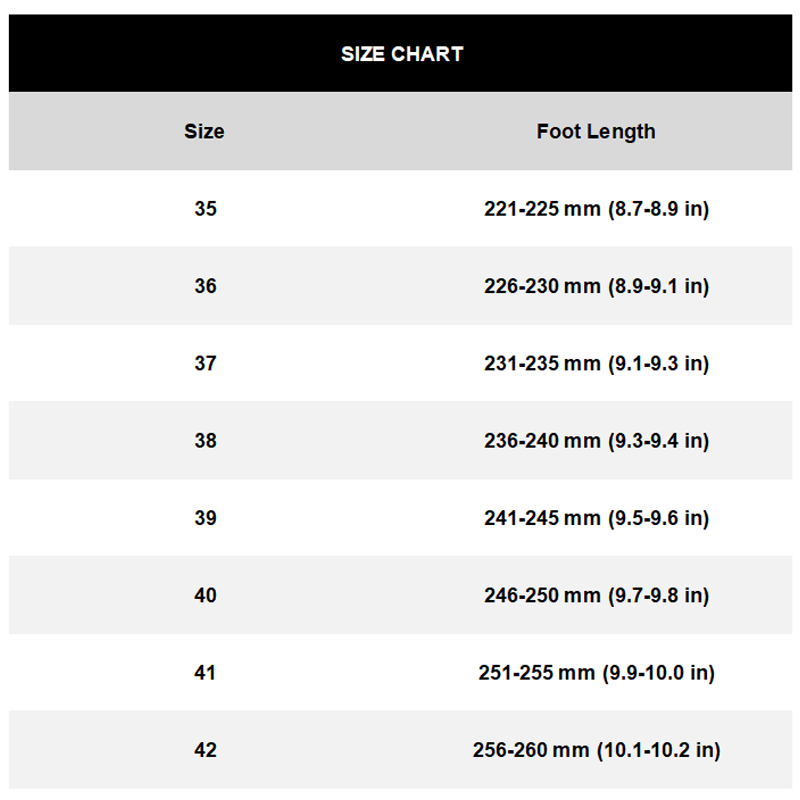Select the 226-230 mm foot length
800x800 pixels.
[542, 286]
